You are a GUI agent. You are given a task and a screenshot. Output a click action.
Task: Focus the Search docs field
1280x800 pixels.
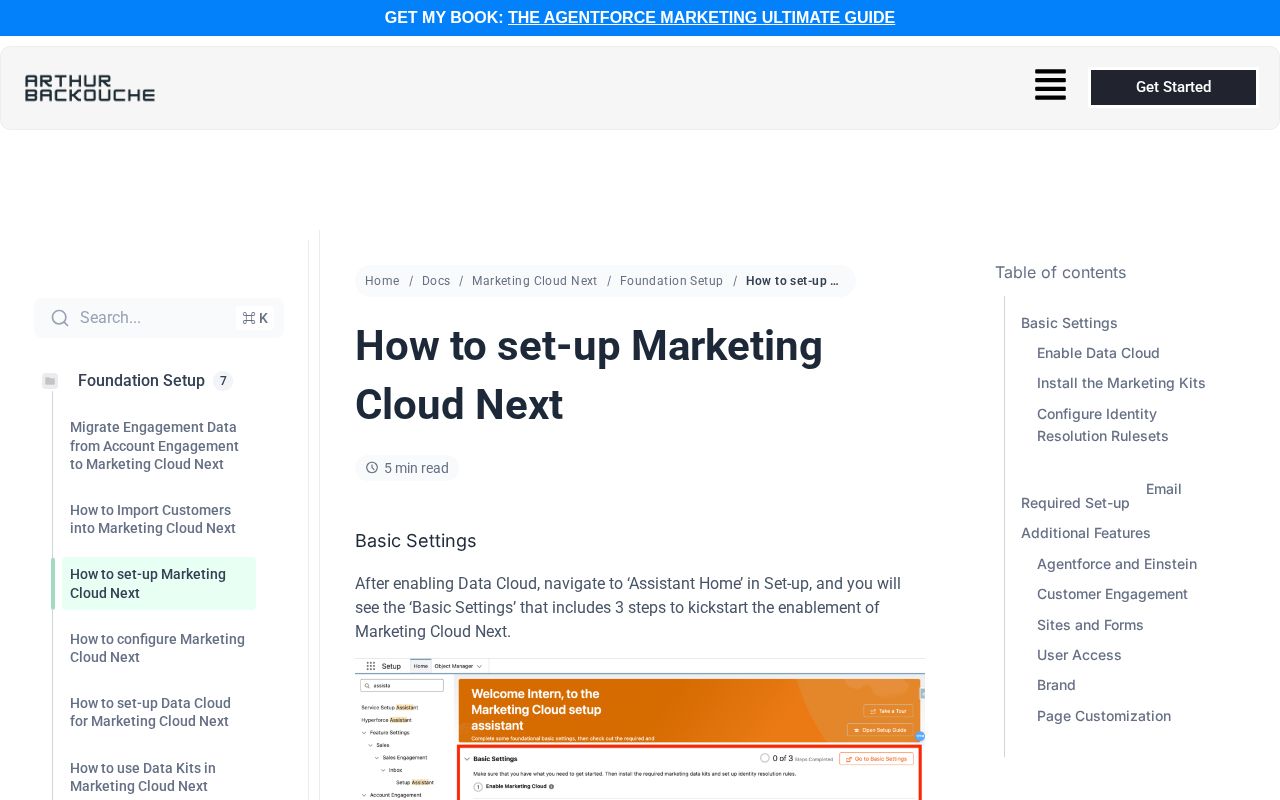(159, 318)
